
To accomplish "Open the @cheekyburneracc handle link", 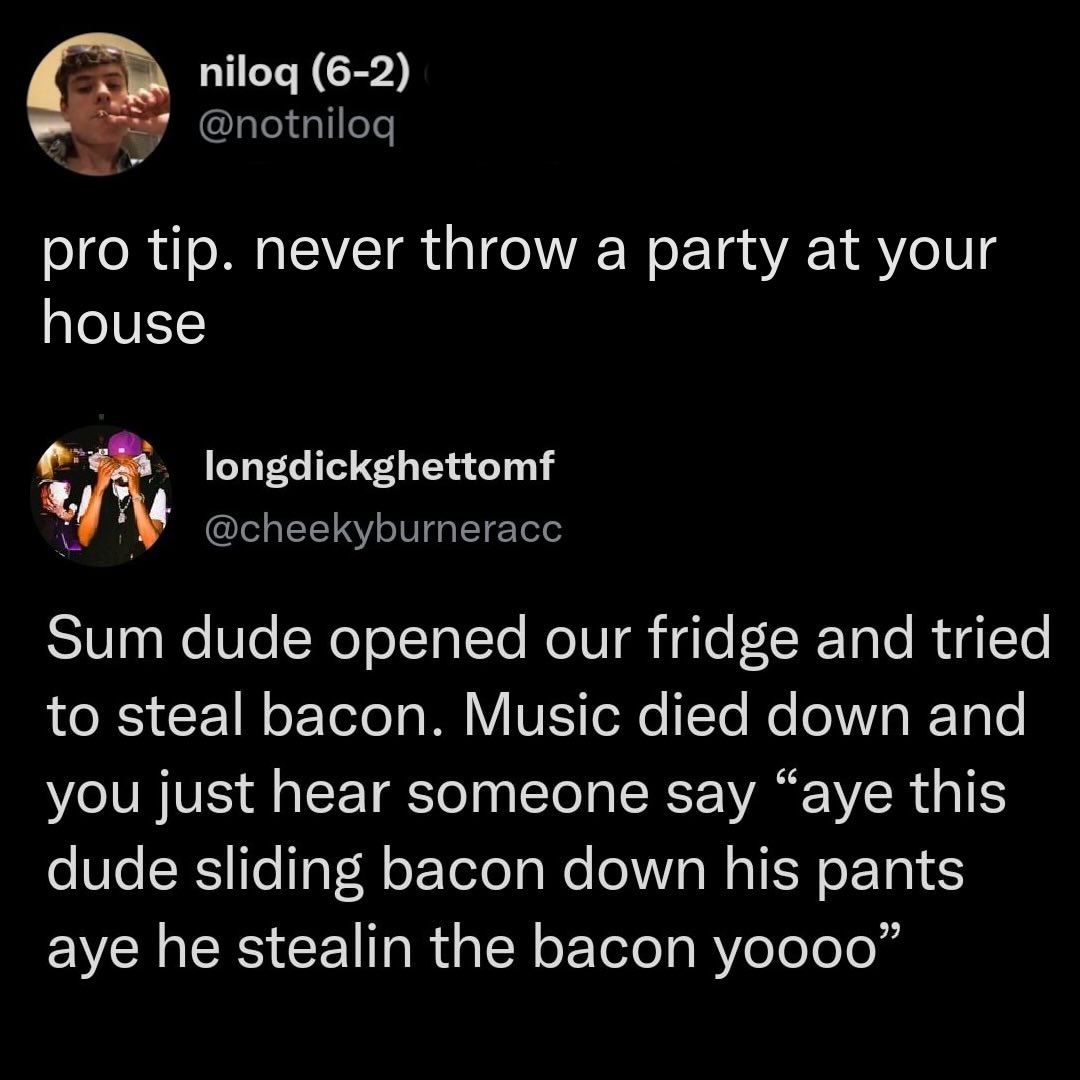I will coord(383,530).
